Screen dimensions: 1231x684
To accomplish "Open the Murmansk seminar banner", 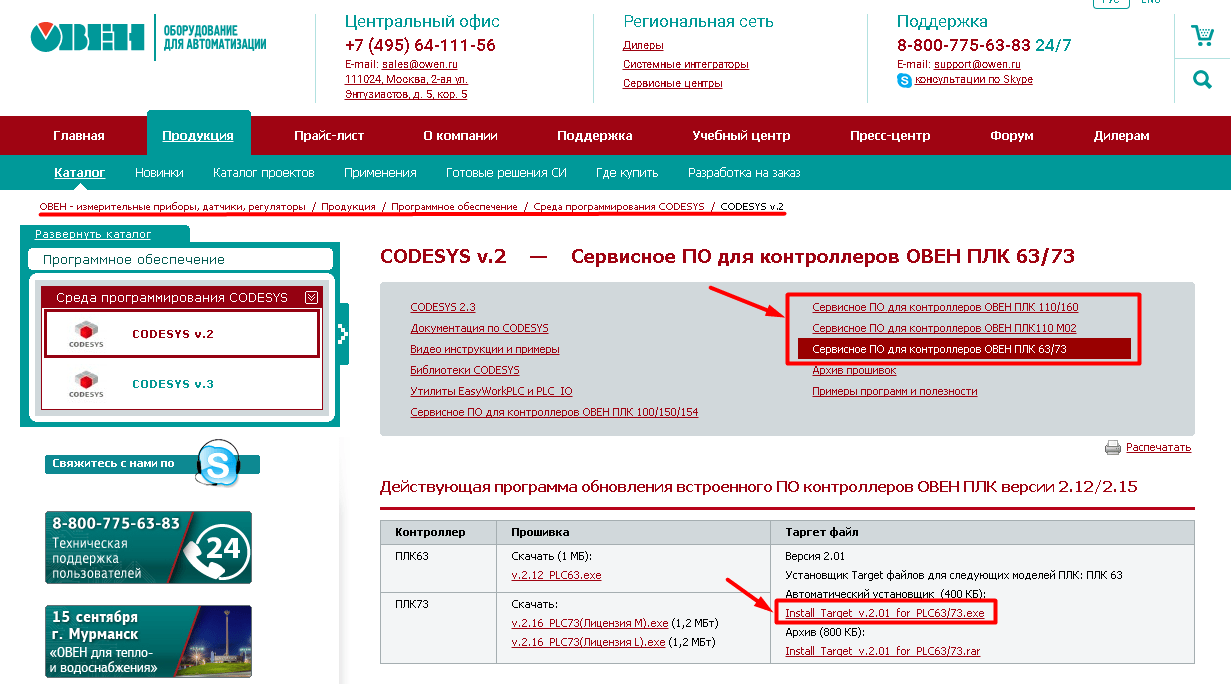I will 148,641.
